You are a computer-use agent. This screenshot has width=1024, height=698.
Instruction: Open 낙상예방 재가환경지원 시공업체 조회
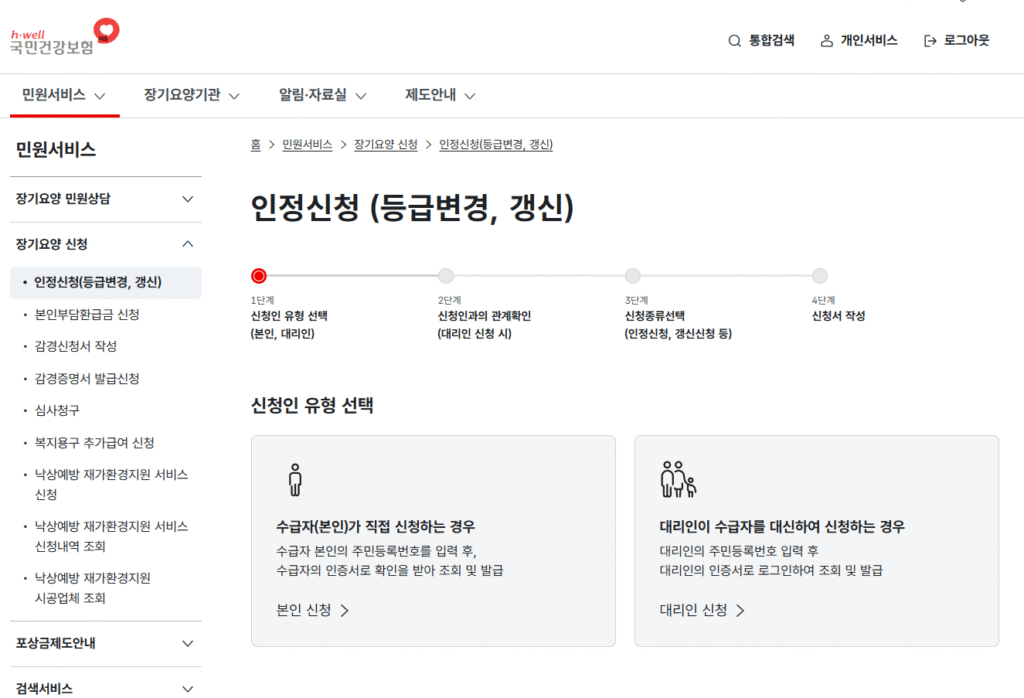click(92, 588)
